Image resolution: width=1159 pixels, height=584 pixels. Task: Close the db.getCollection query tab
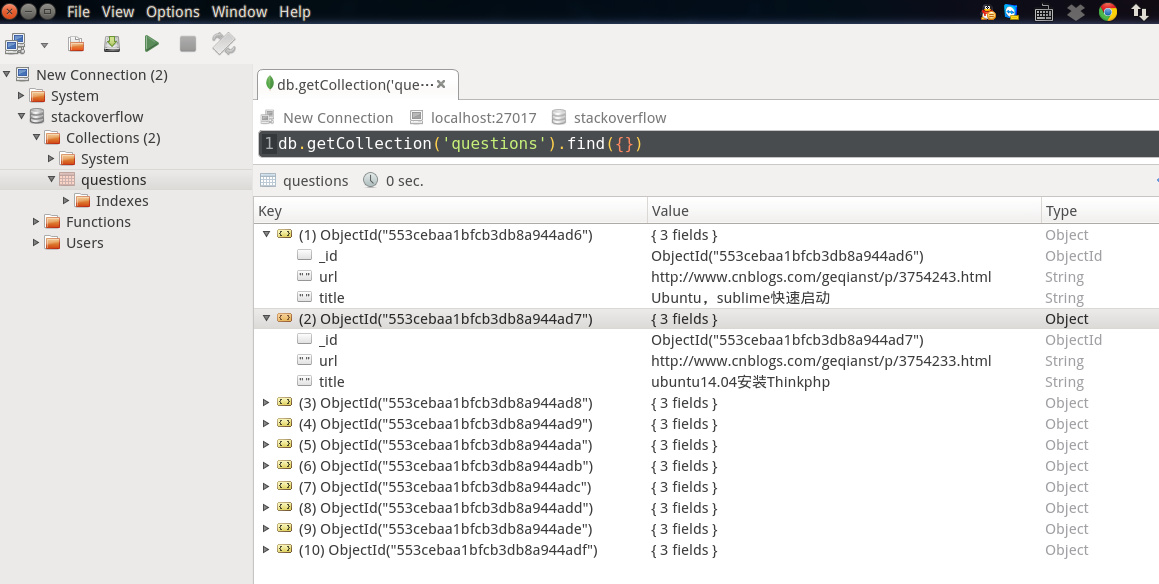(441, 84)
